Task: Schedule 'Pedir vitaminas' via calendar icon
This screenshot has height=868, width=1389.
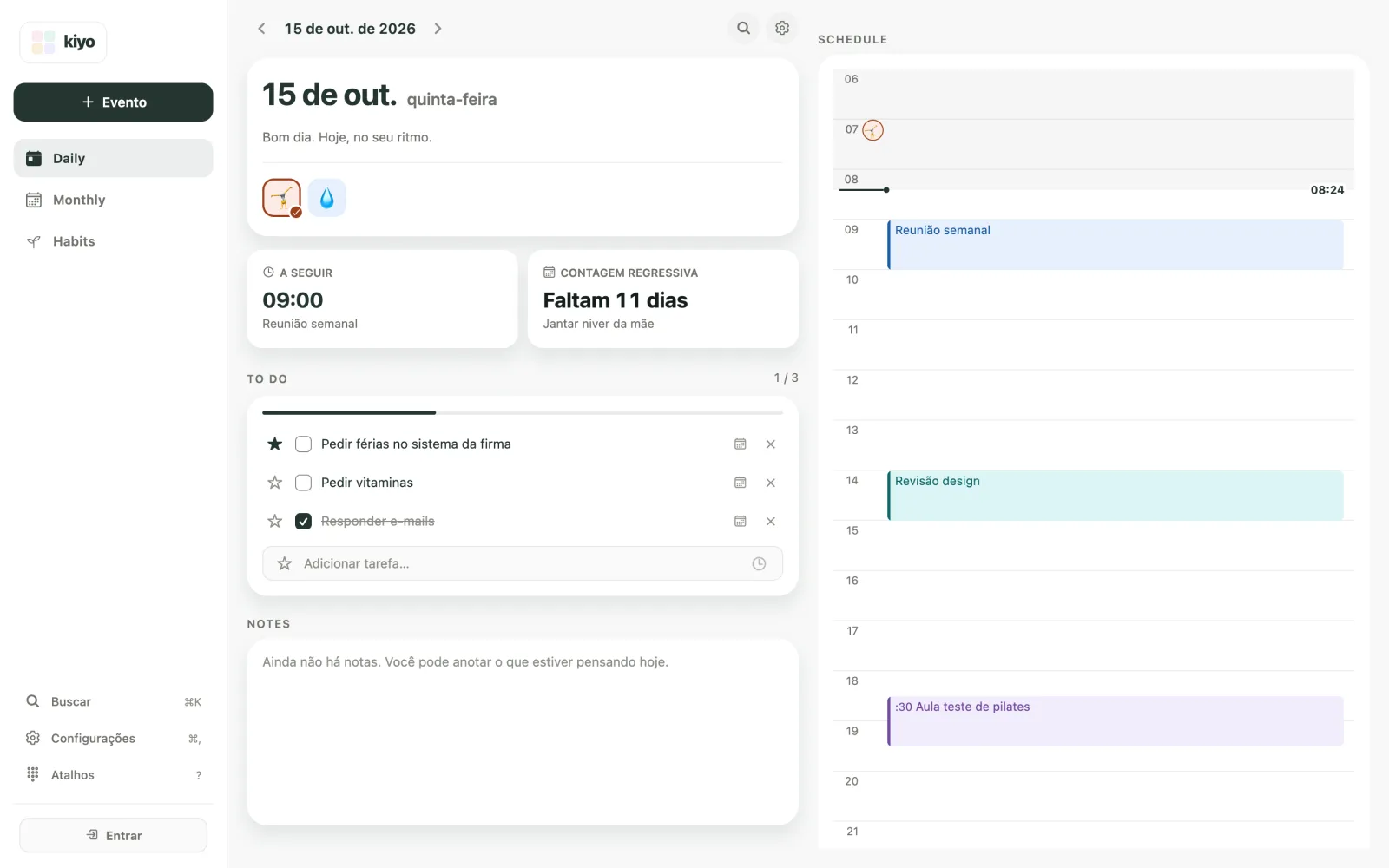Action: [x=741, y=483]
